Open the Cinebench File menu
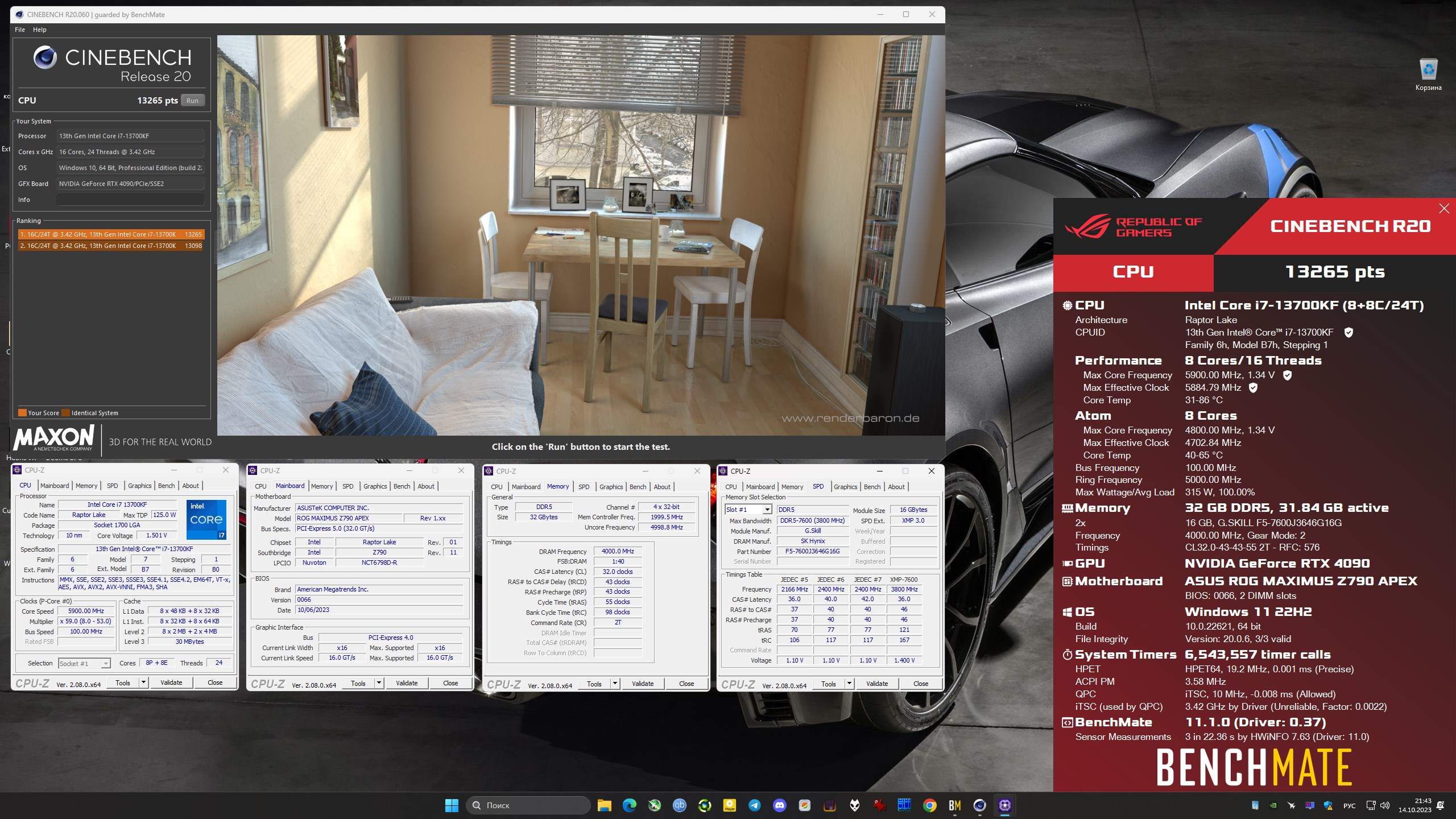The width and height of the screenshot is (1456, 819). (20, 30)
